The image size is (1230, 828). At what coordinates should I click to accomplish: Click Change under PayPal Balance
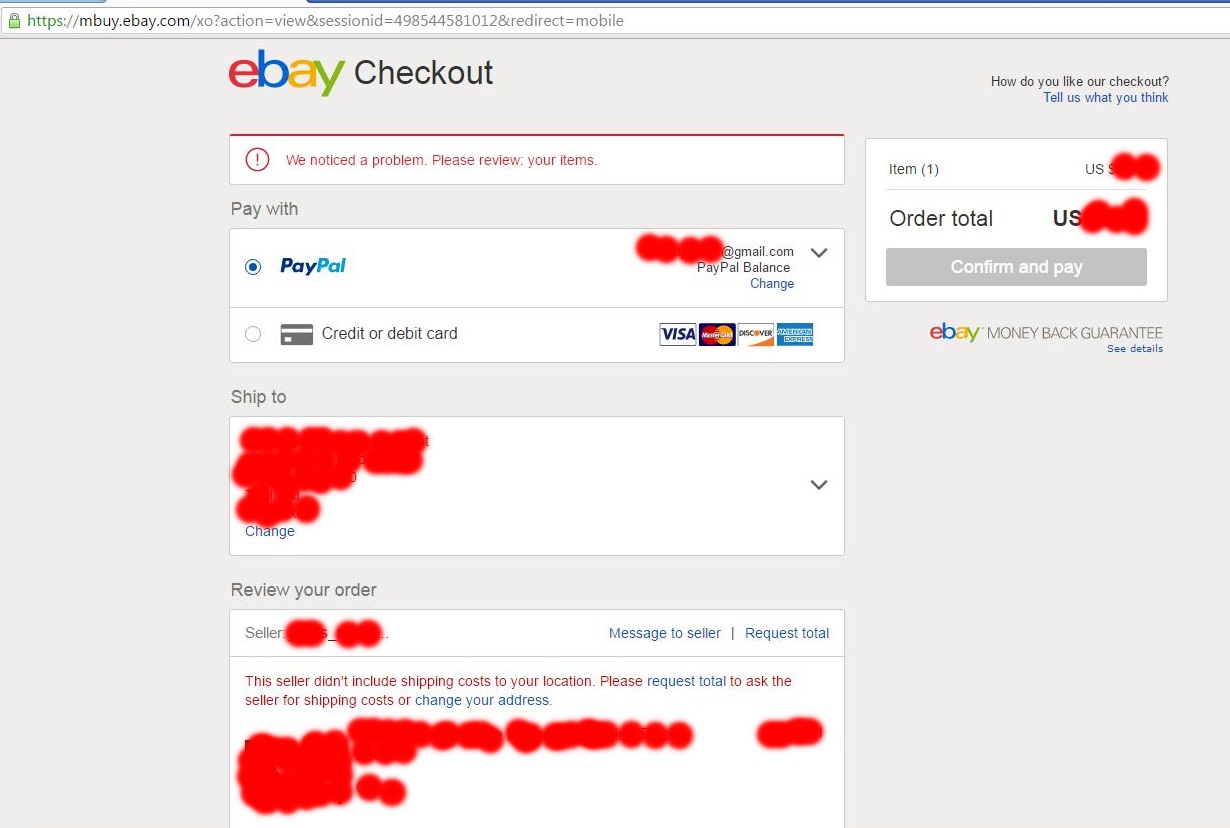point(772,284)
